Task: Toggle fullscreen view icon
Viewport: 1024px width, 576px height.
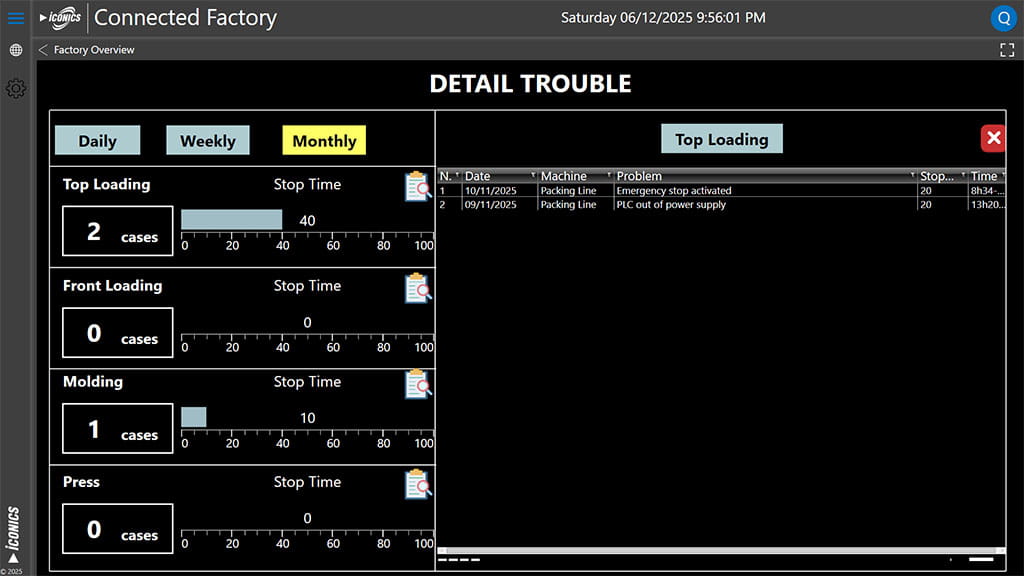Action: click(x=1007, y=50)
